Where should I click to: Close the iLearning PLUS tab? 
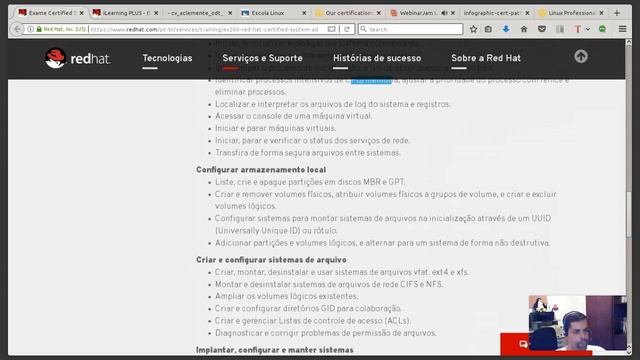(156, 13)
